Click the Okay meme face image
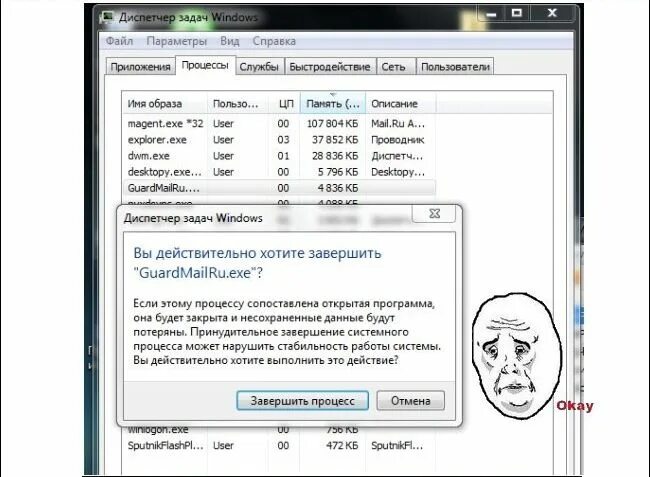 (518, 356)
